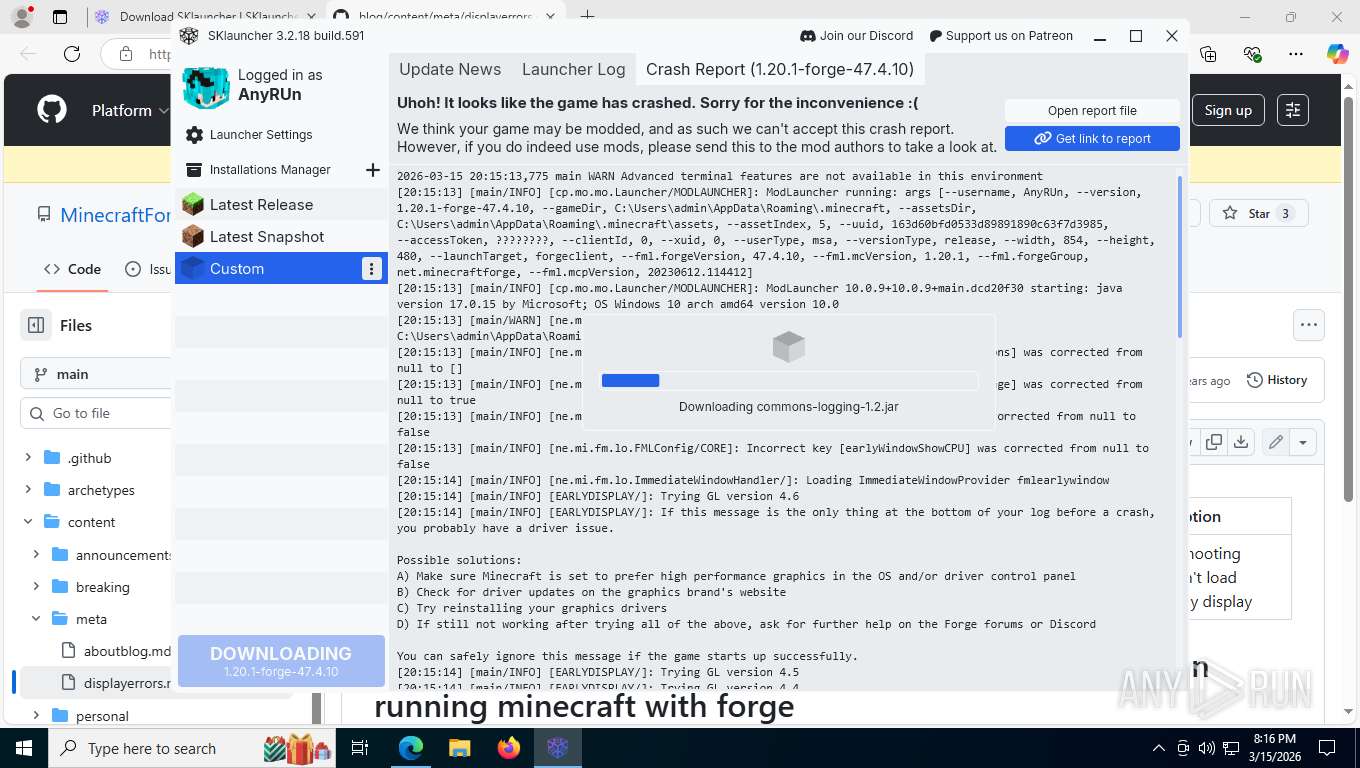Screen dimensions: 1360x768
Task: Open Edge browser essentials heart icon
Action: pos(1252,54)
